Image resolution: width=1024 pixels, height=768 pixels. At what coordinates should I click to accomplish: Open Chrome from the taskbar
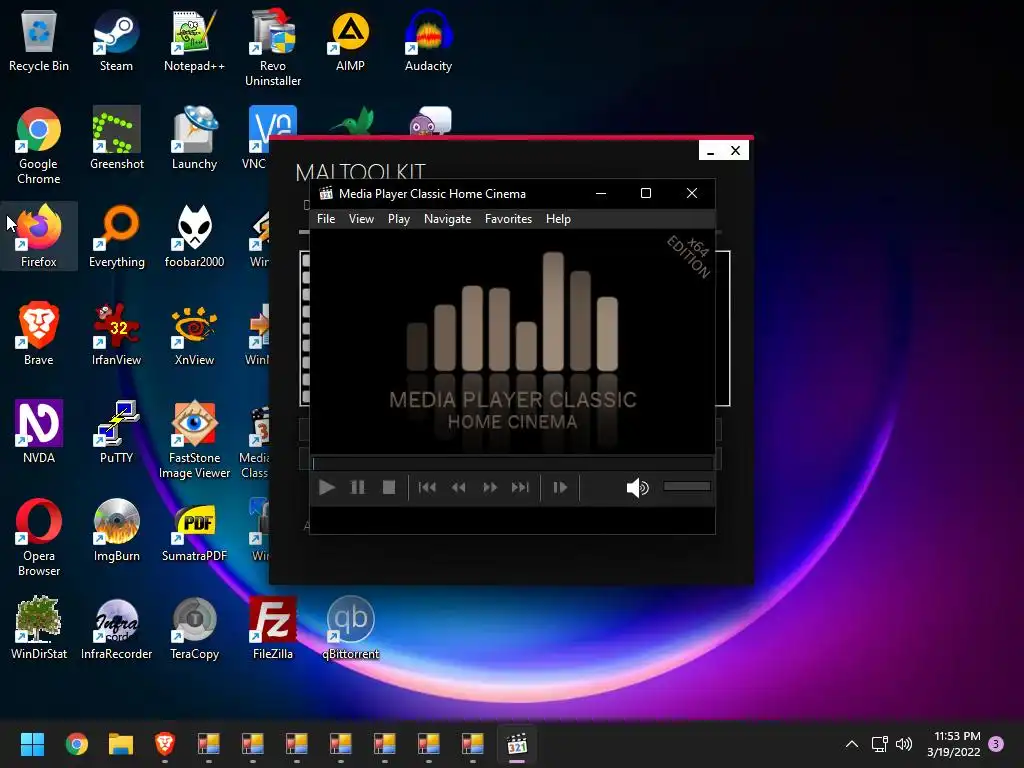pyautogui.click(x=76, y=744)
